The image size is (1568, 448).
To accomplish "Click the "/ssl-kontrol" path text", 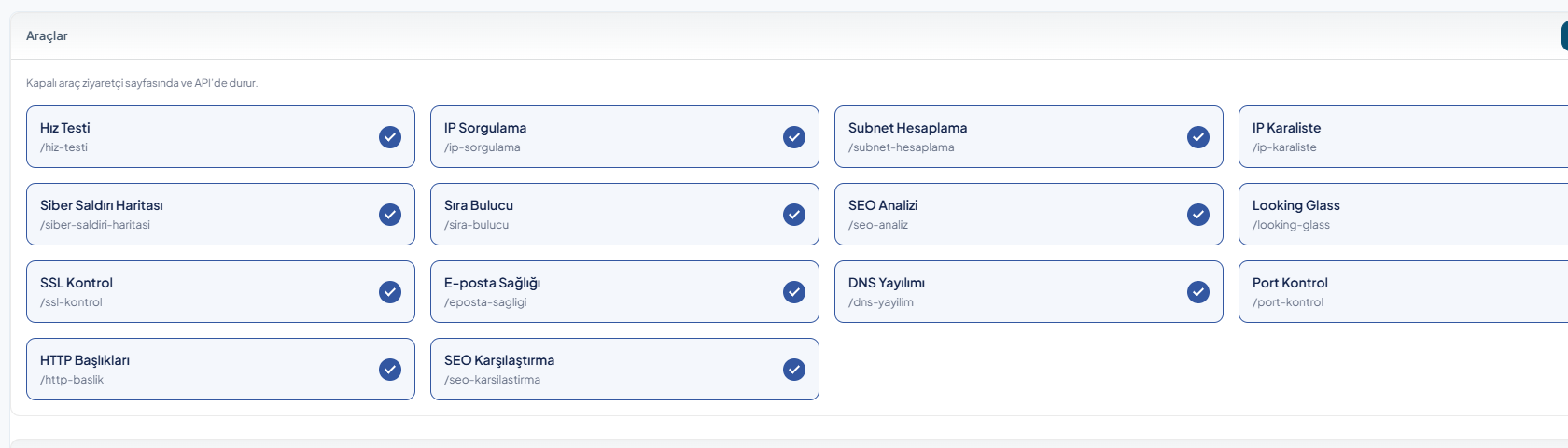I will [x=71, y=302].
